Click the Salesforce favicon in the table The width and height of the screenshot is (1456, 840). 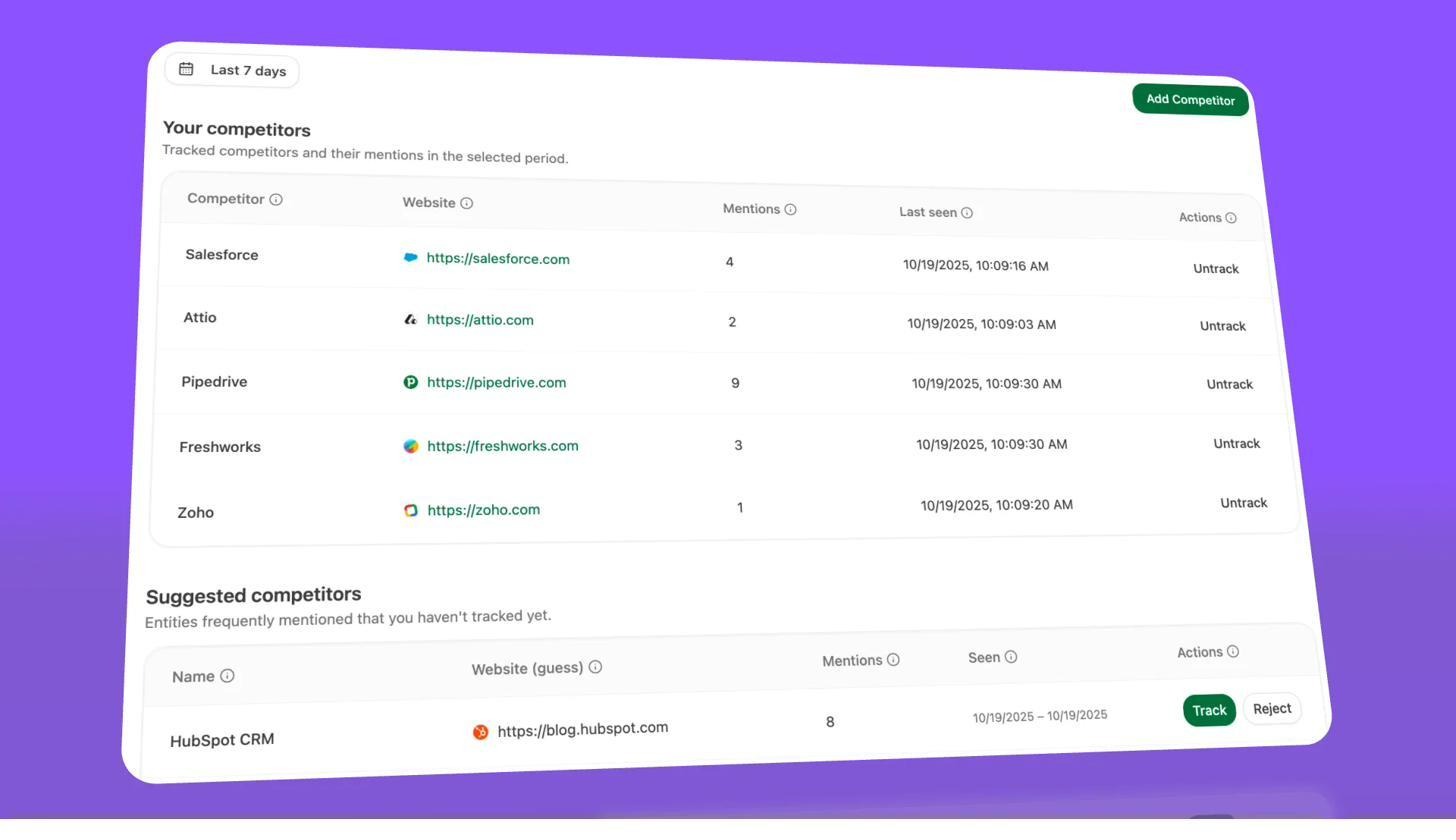411,258
